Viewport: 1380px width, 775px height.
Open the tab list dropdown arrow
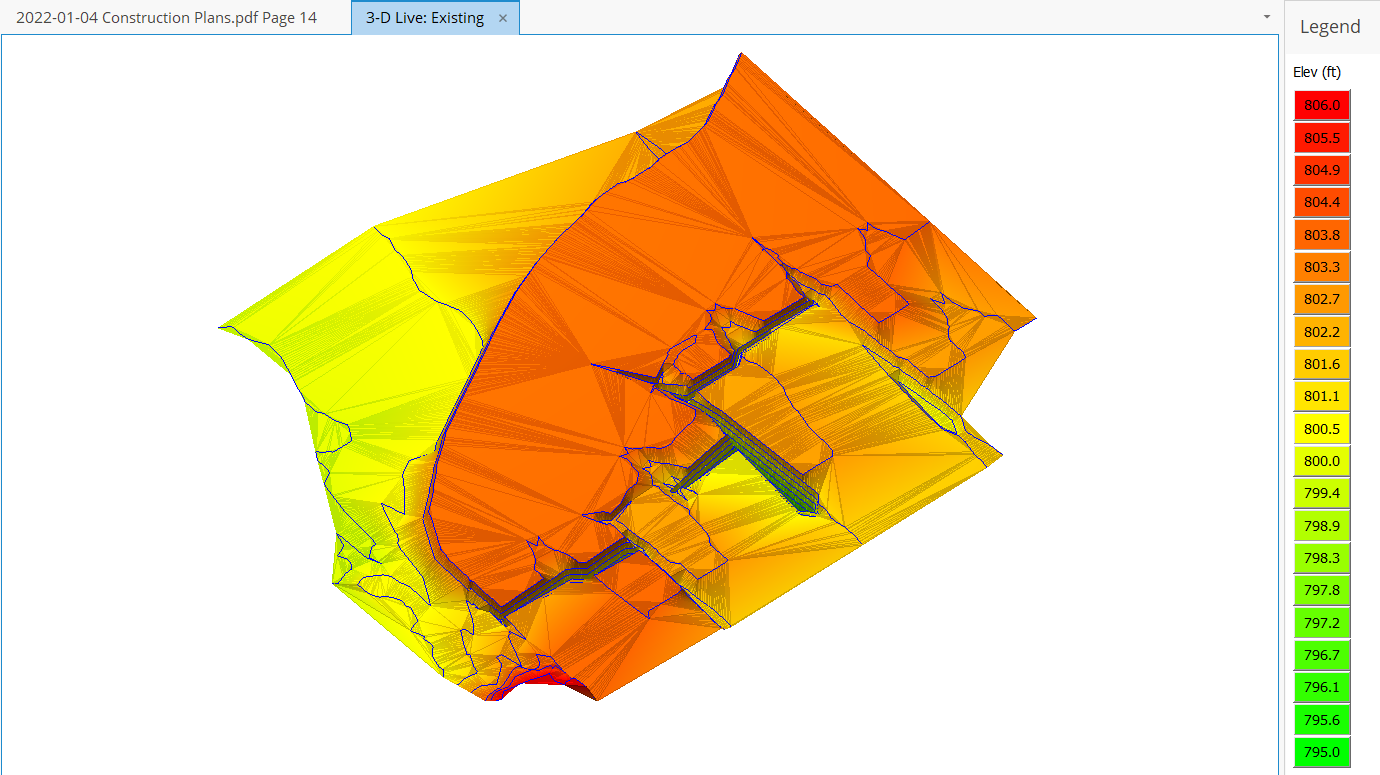tap(1266, 17)
